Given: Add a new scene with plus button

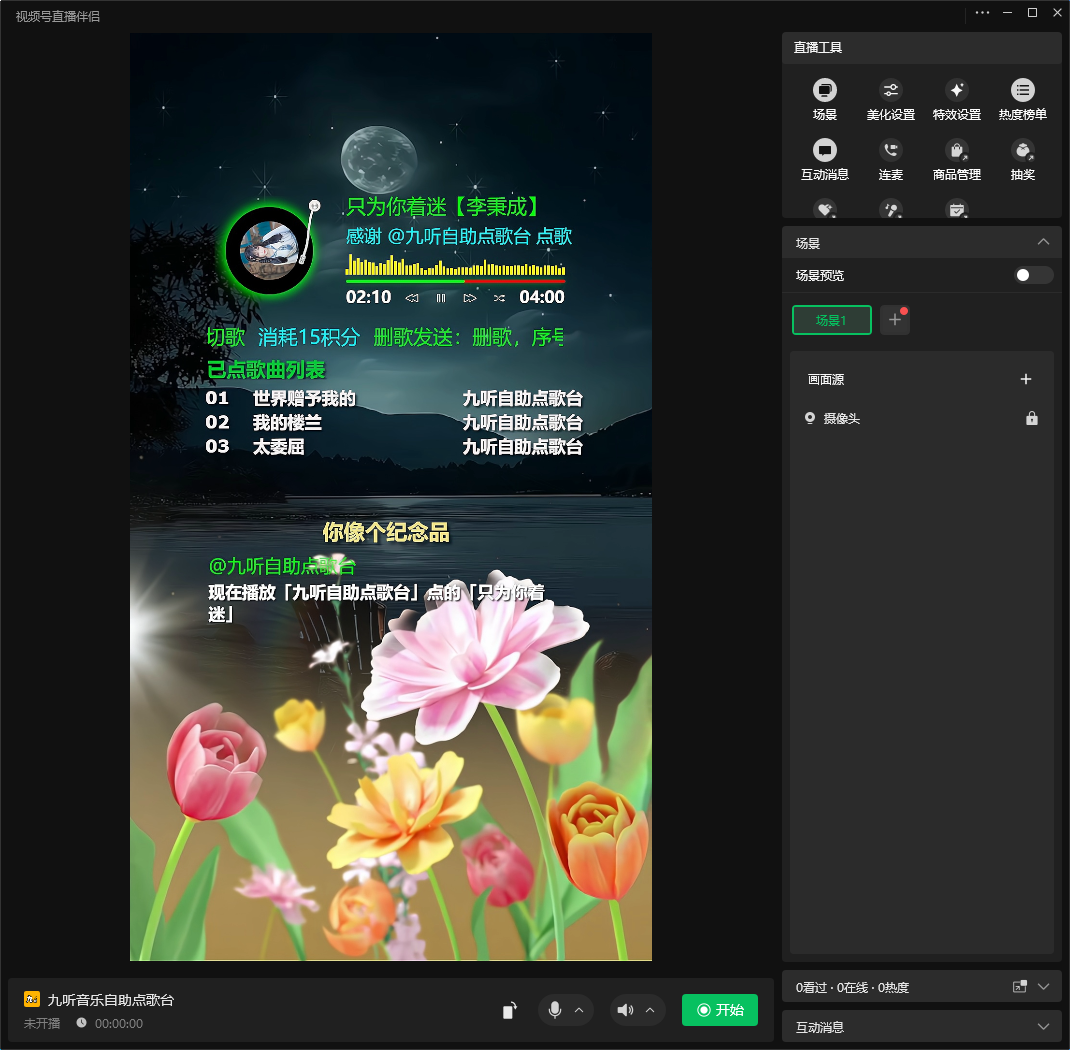Looking at the screenshot, I should point(894,320).
